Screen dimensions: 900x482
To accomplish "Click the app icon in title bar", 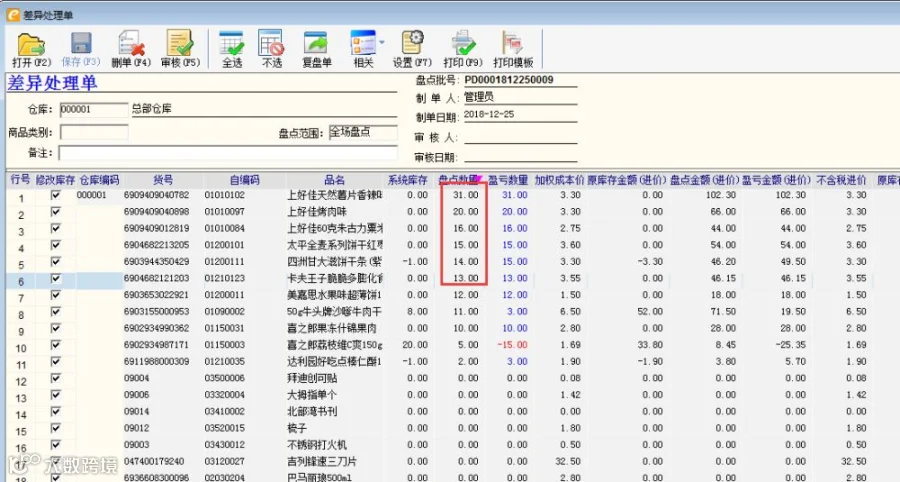I will pos(13,15).
